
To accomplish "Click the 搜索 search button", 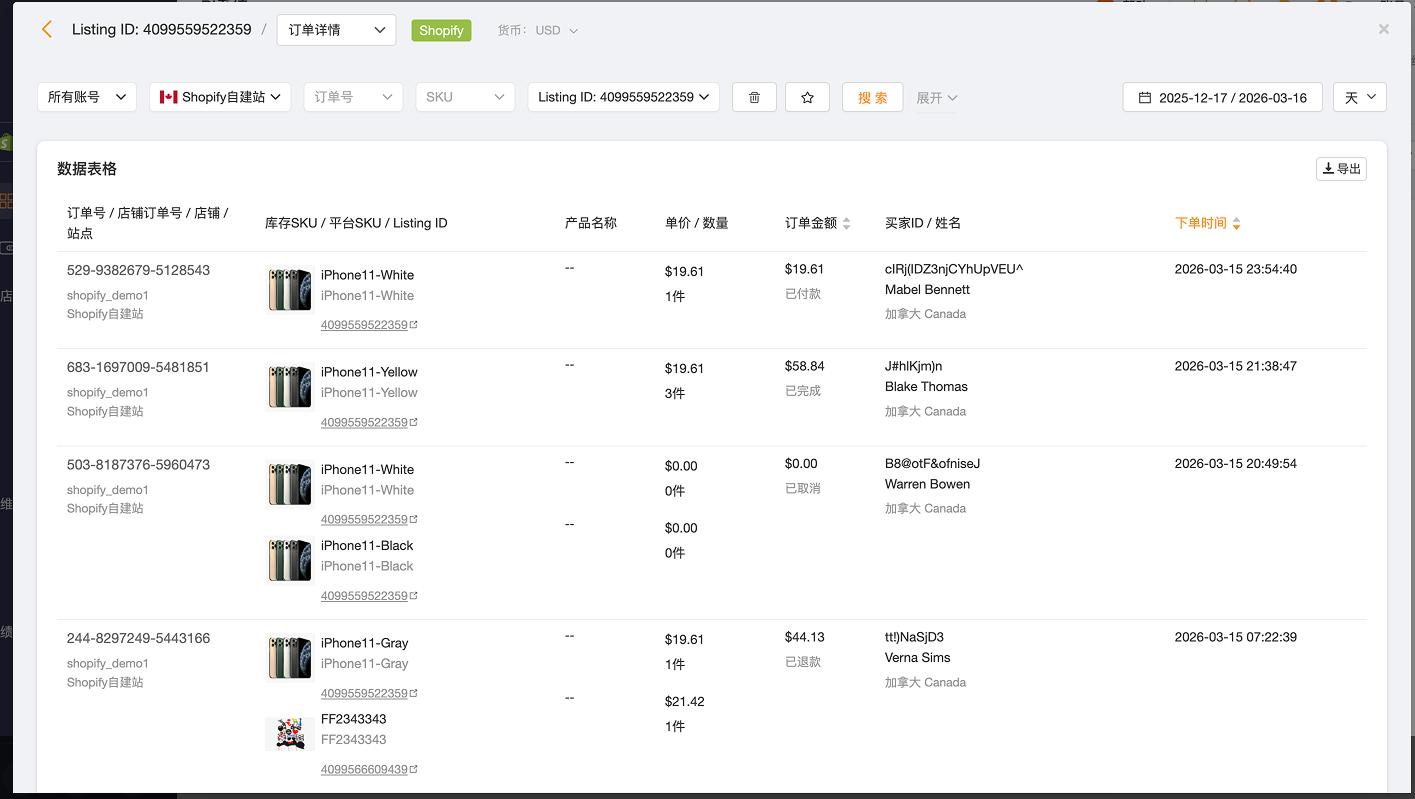I will pos(872,97).
